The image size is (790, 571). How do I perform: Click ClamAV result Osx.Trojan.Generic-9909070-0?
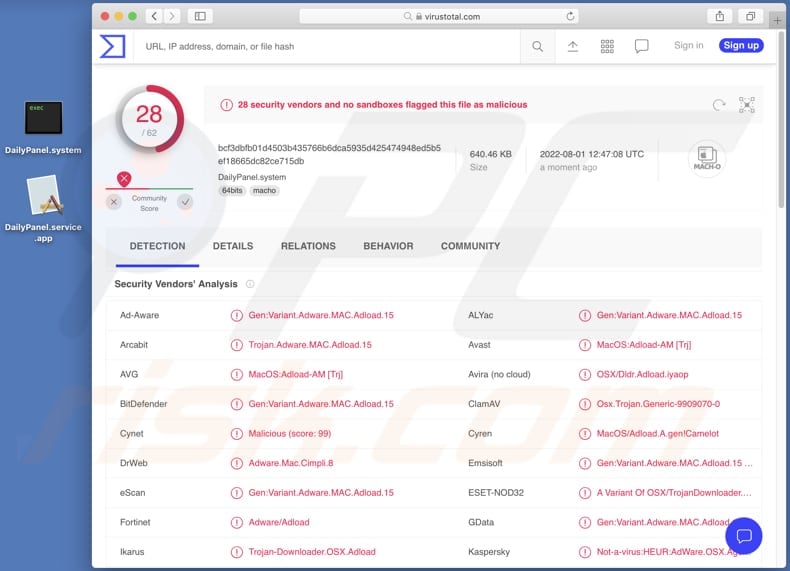click(658, 404)
